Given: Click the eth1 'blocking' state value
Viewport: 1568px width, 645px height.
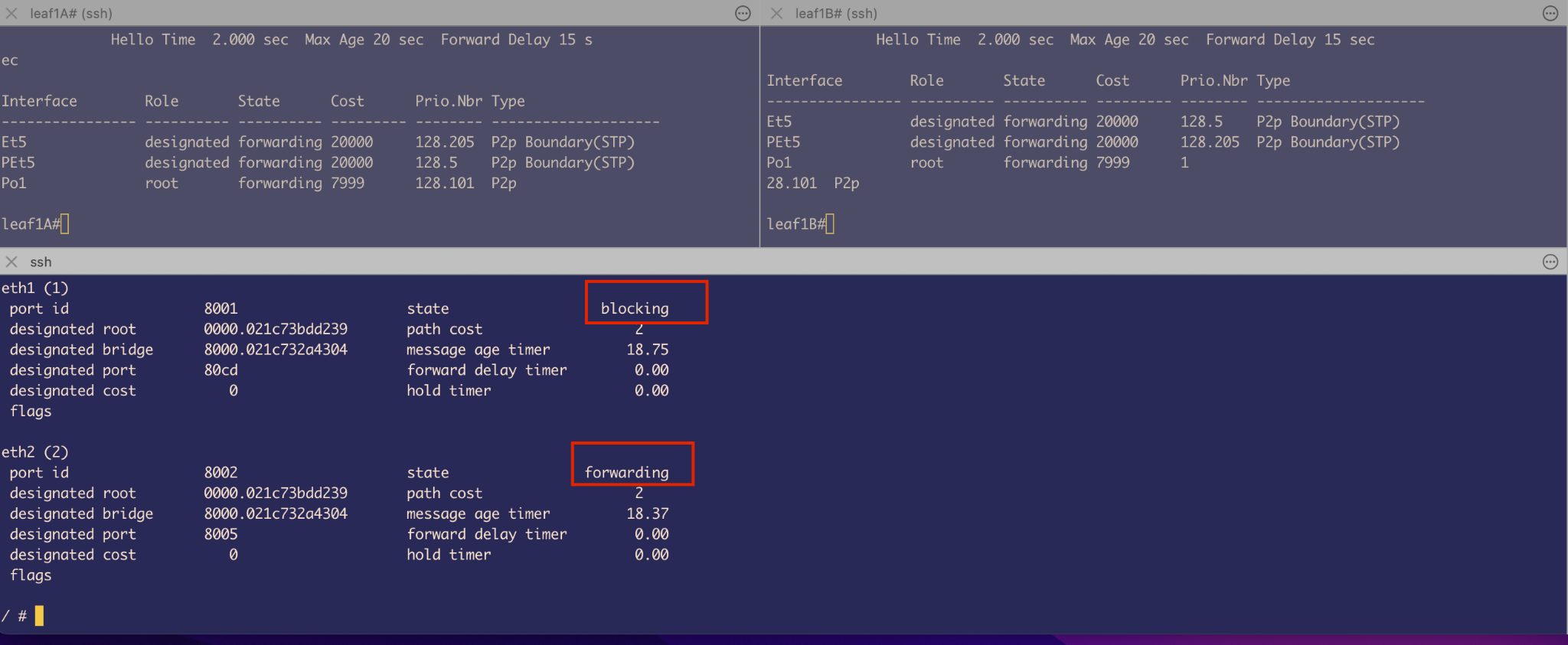Looking at the screenshot, I should (x=635, y=308).
